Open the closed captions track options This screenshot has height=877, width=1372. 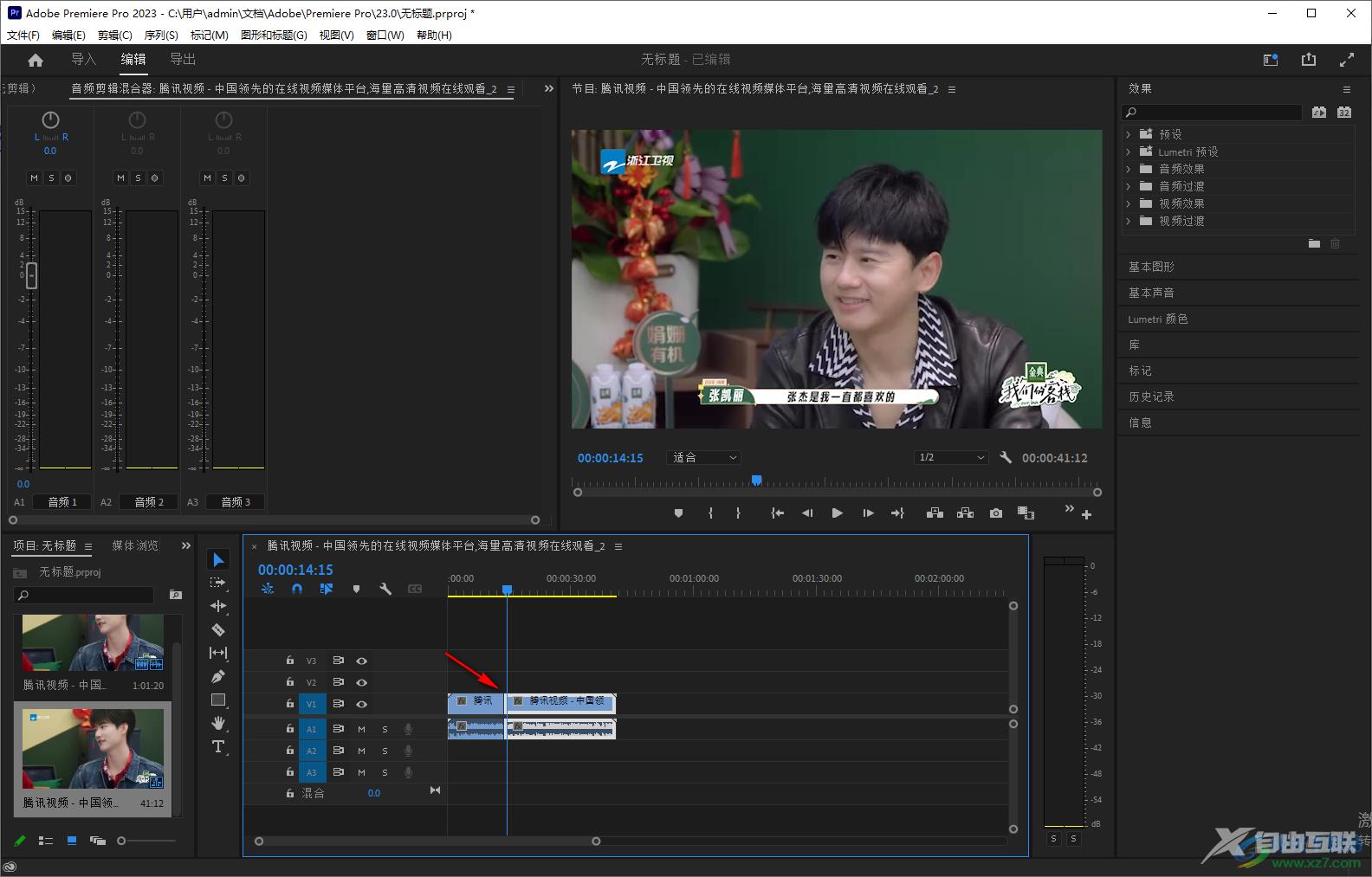415,589
